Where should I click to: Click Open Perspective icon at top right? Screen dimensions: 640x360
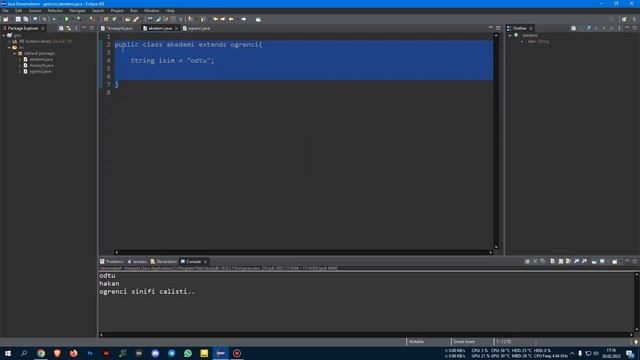point(624,19)
